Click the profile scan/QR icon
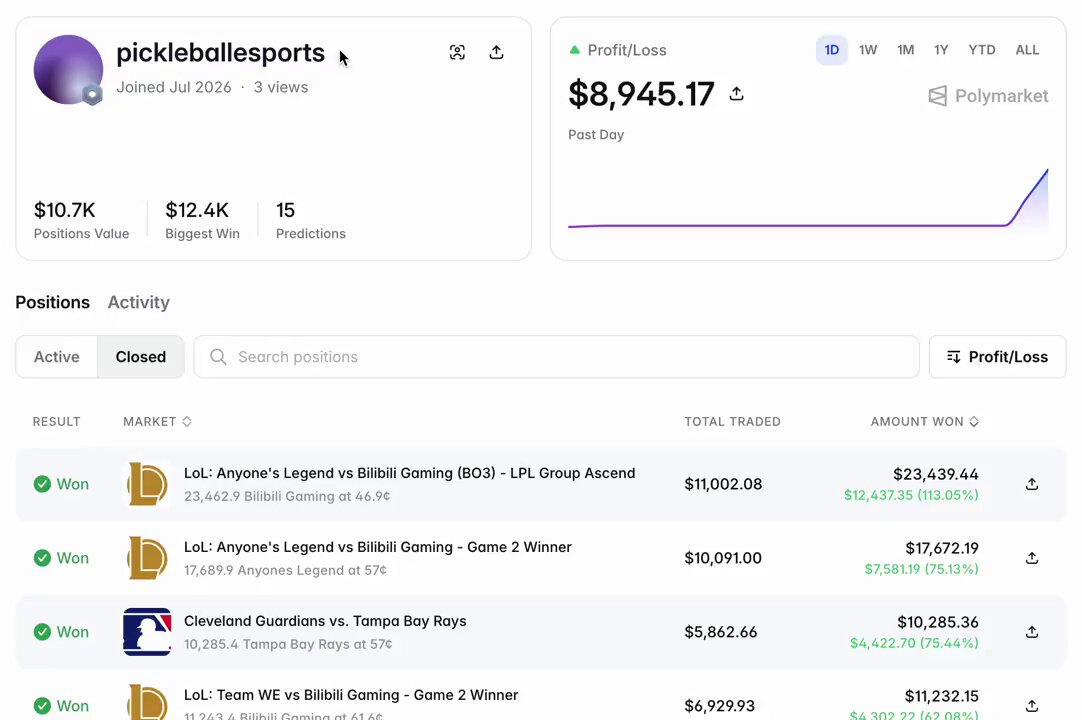This screenshot has width=1082, height=720. click(457, 52)
